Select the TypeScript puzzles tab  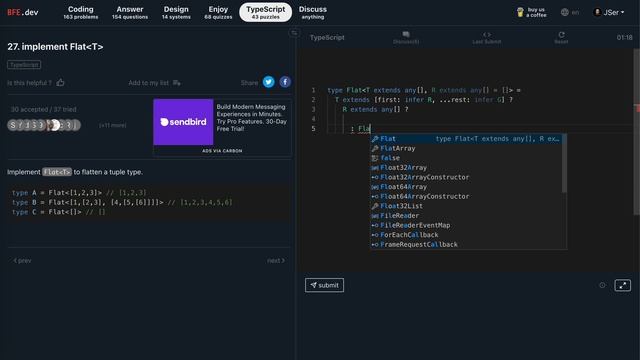(265, 12)
